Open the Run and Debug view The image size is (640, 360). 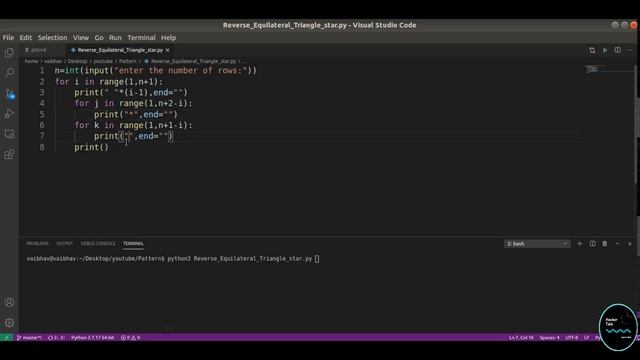pos(9,113)
